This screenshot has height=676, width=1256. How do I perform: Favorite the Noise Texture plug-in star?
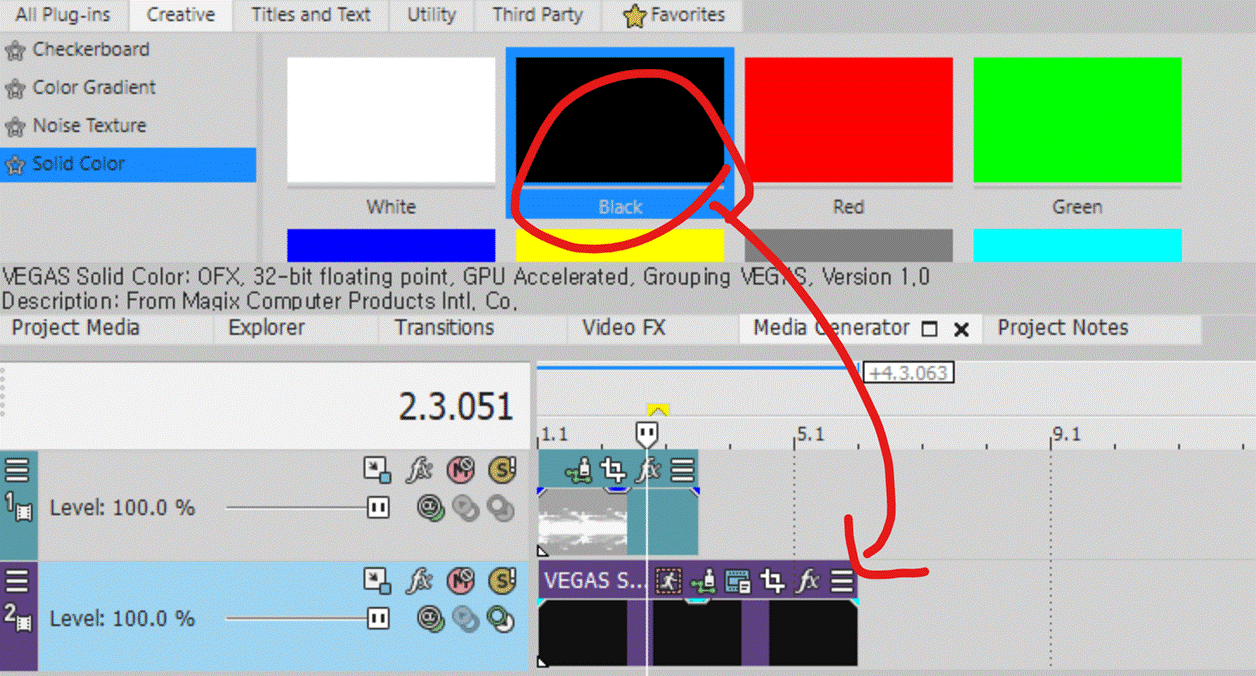tap(15, 127)
